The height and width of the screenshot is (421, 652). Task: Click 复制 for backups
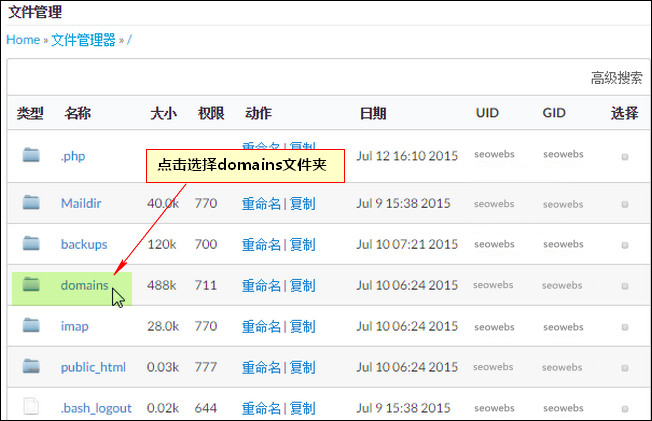tap(302, 245)
